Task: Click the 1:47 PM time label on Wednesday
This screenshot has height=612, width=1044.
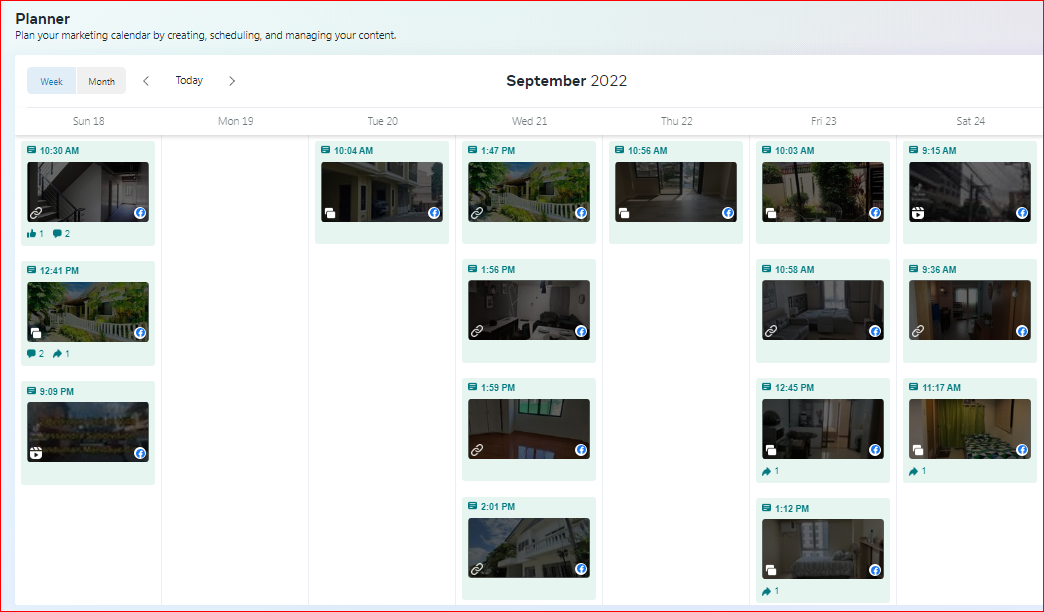Action: (x=498, y=151)
